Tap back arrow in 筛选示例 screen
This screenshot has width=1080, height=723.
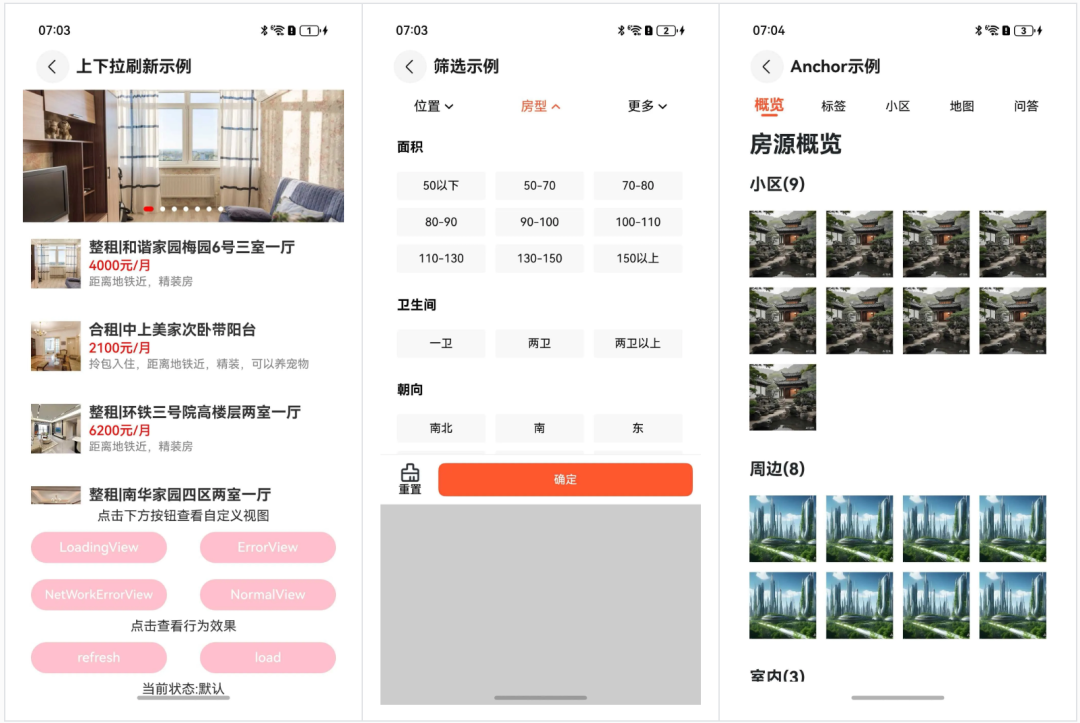(x=410, y=67)
